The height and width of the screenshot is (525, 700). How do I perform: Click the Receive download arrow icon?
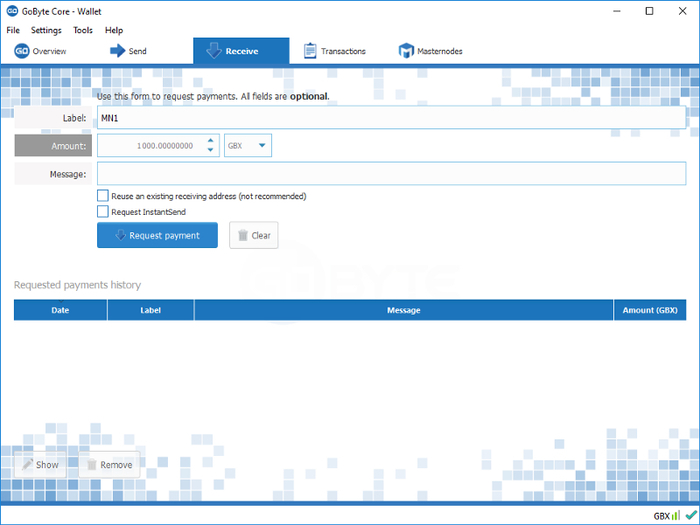213,51
